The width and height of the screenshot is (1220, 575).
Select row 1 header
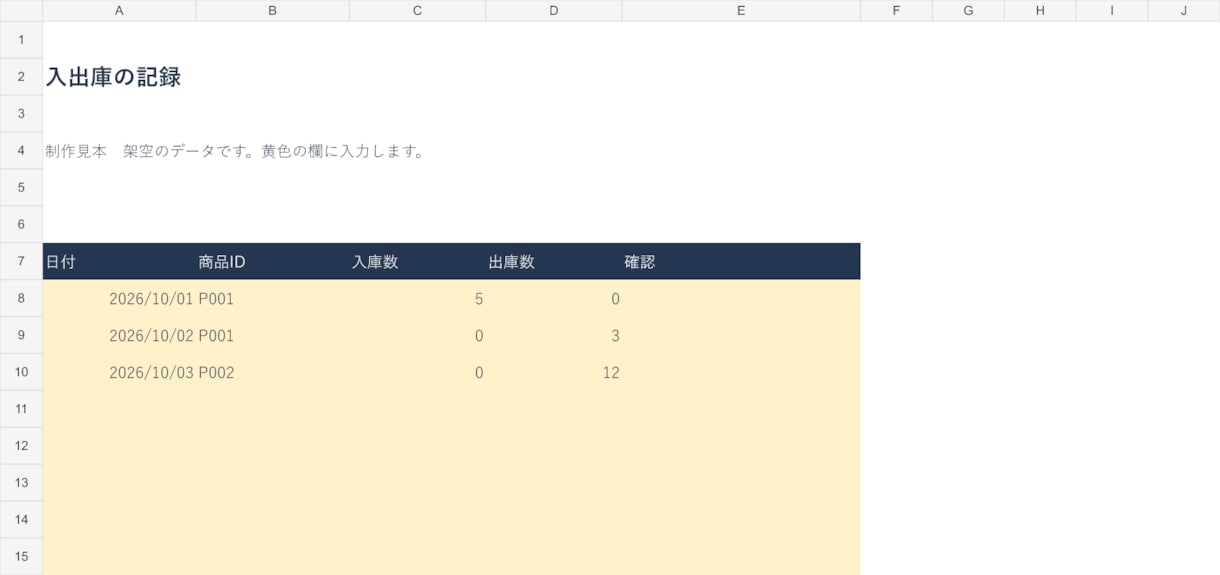pos(21,40)
